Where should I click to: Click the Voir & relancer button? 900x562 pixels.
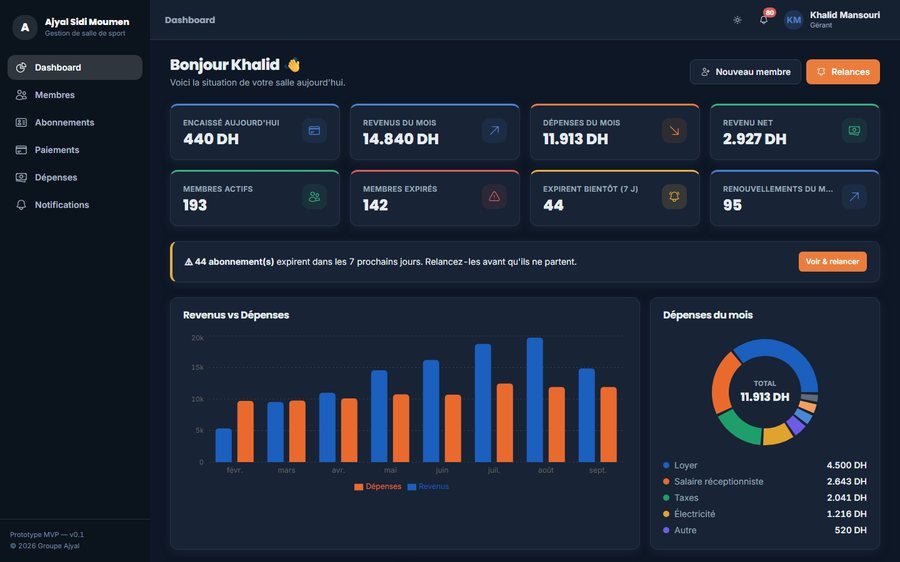[x=832, y=262]
